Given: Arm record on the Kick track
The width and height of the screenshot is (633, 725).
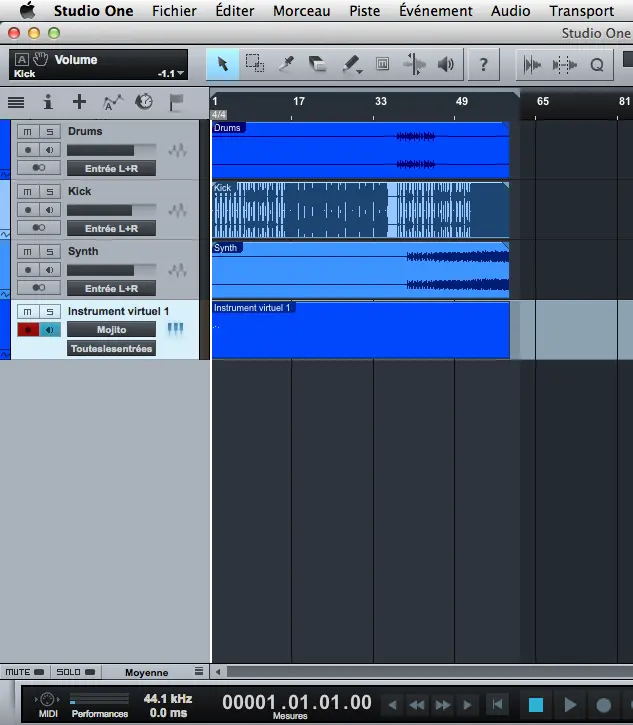Looking at the screenshot, I should (x=28, y=210).
